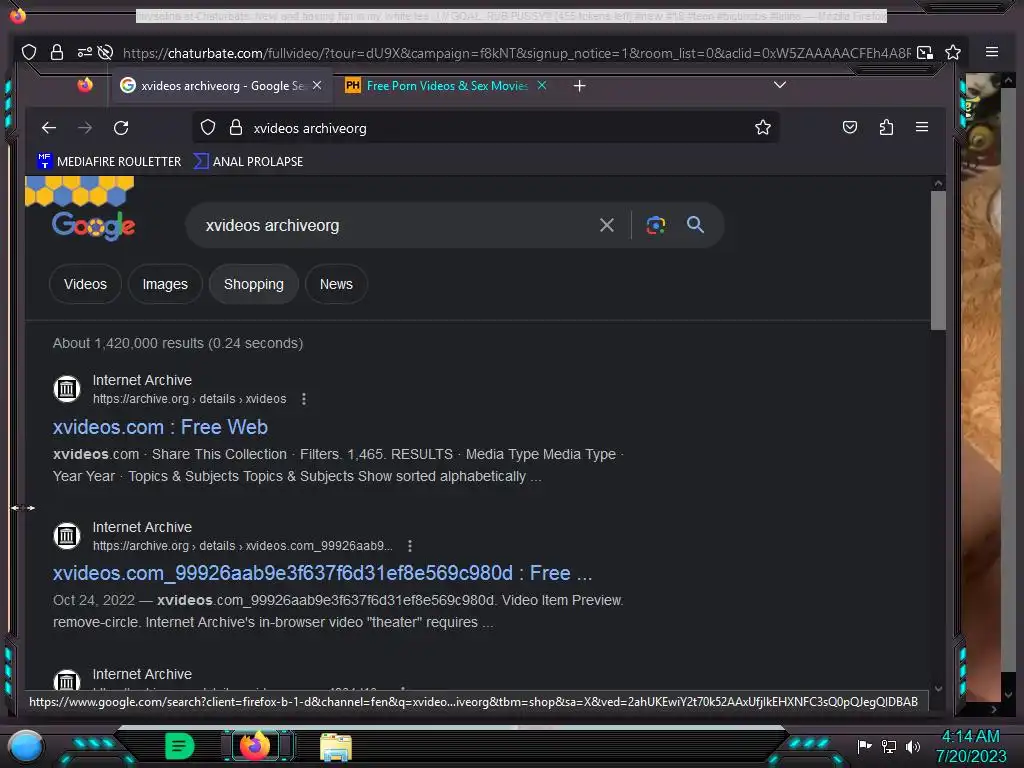Open options dots for first archive.org result
This screenshot has width=1024, height=768.
[x=304, y=399]
